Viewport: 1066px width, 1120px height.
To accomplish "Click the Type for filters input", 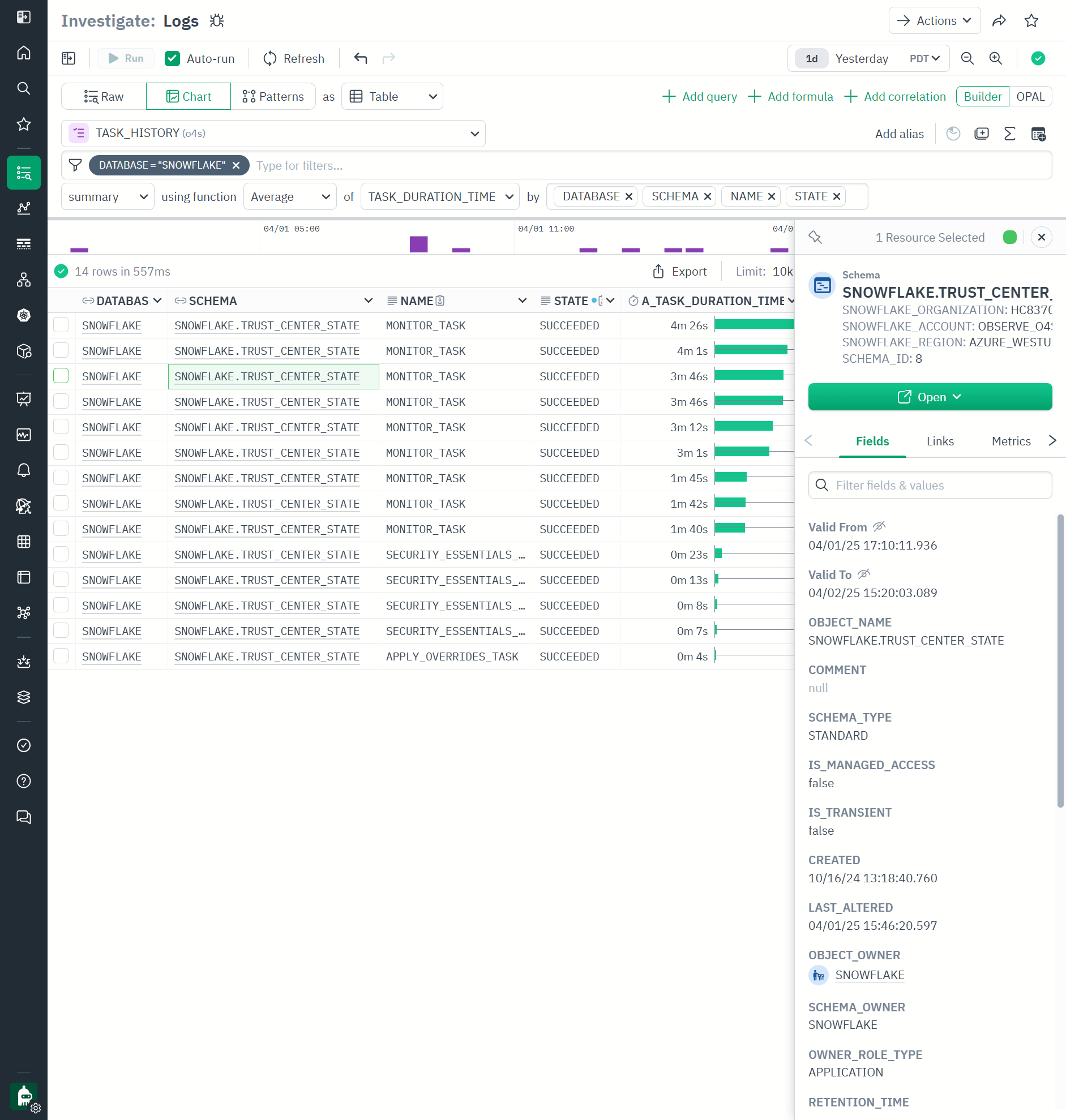I will click(650, 165).
